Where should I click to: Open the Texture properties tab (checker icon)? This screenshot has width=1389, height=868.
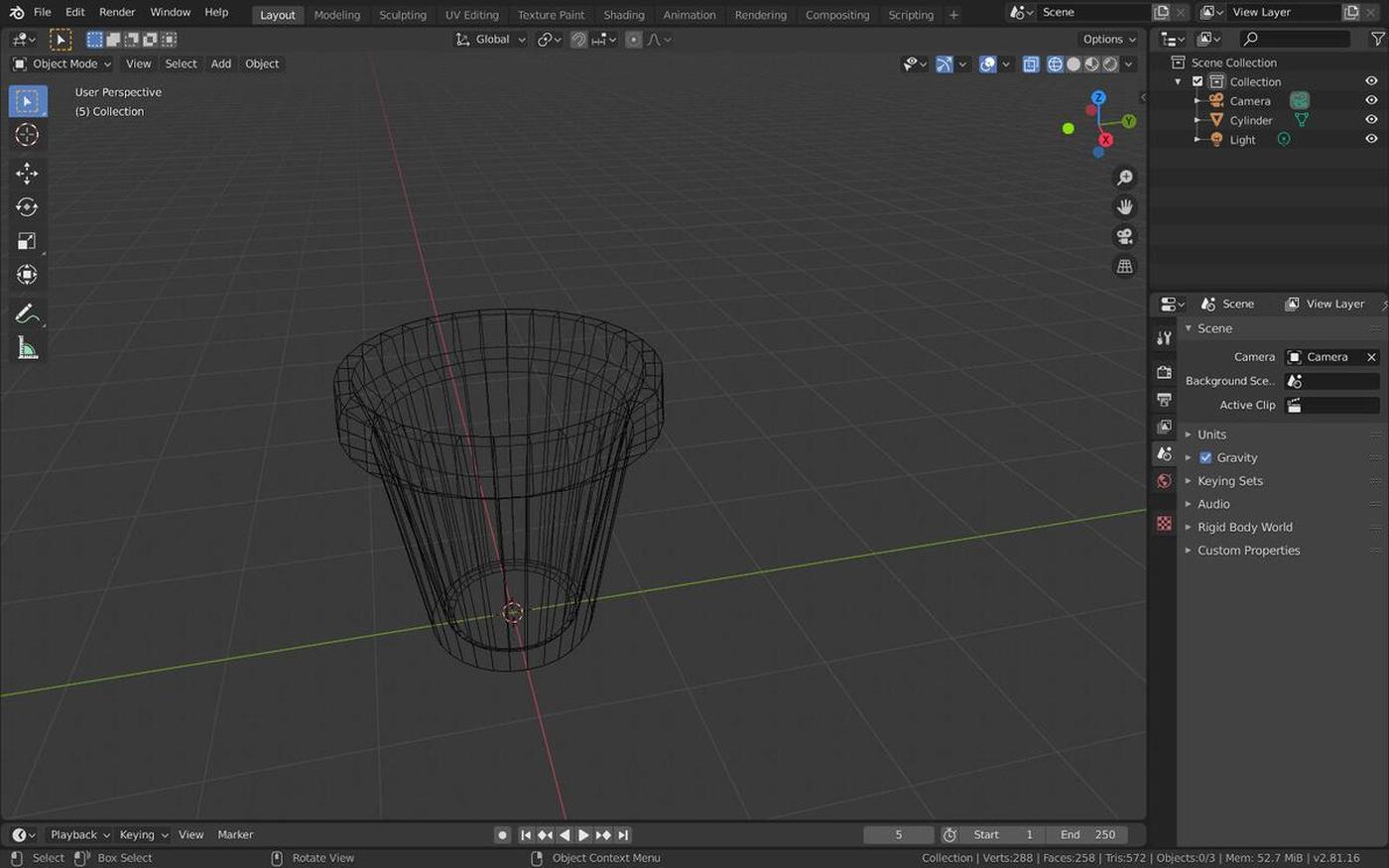coord(1164,523)
